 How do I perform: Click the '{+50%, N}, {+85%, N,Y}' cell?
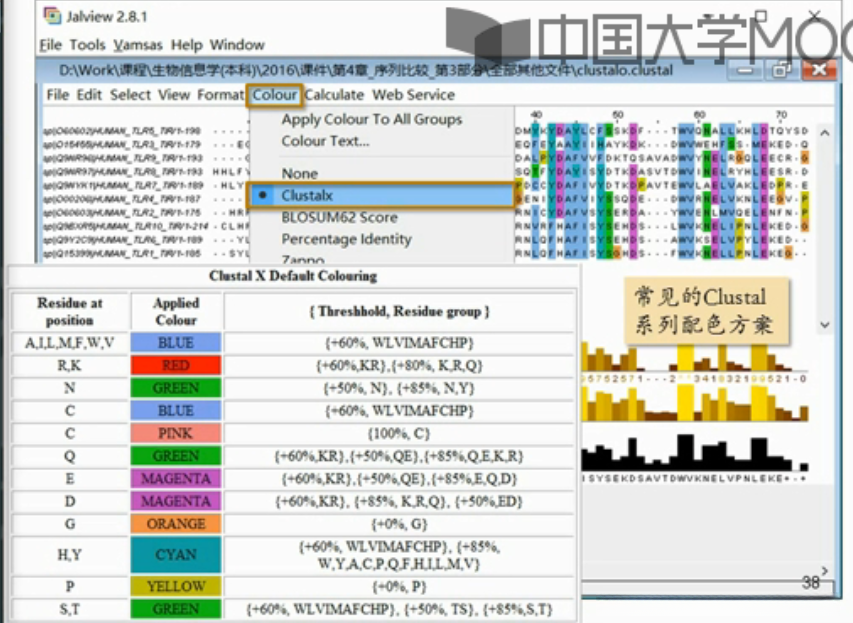(x=399, y=388)
